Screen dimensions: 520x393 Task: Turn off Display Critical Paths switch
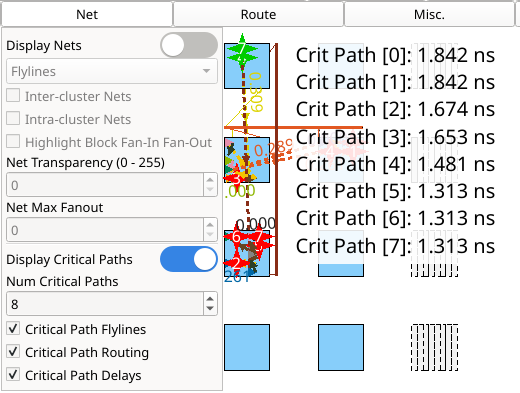pyautogui.click(x=189, y=259)
